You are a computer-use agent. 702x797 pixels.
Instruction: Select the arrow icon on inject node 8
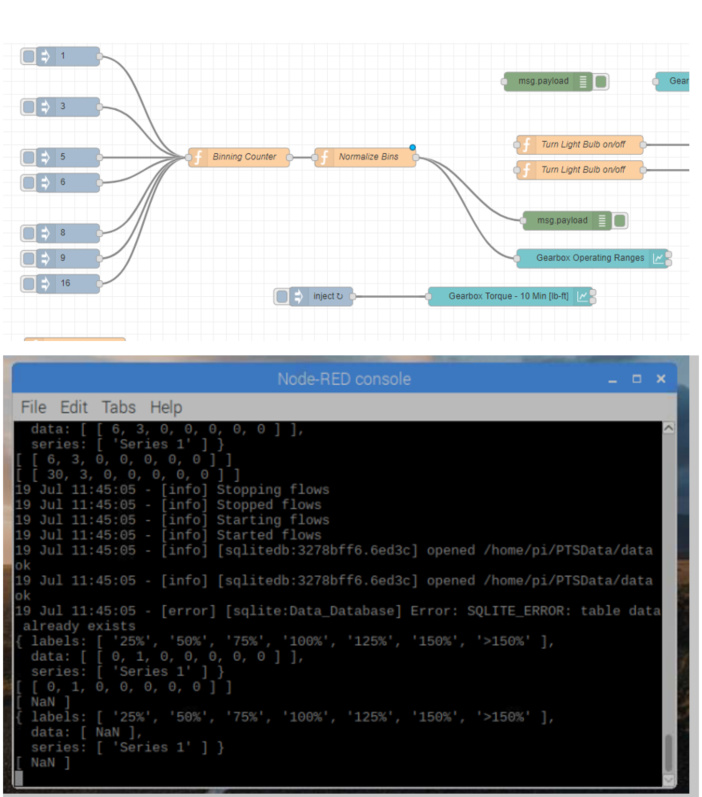point(45,233)
